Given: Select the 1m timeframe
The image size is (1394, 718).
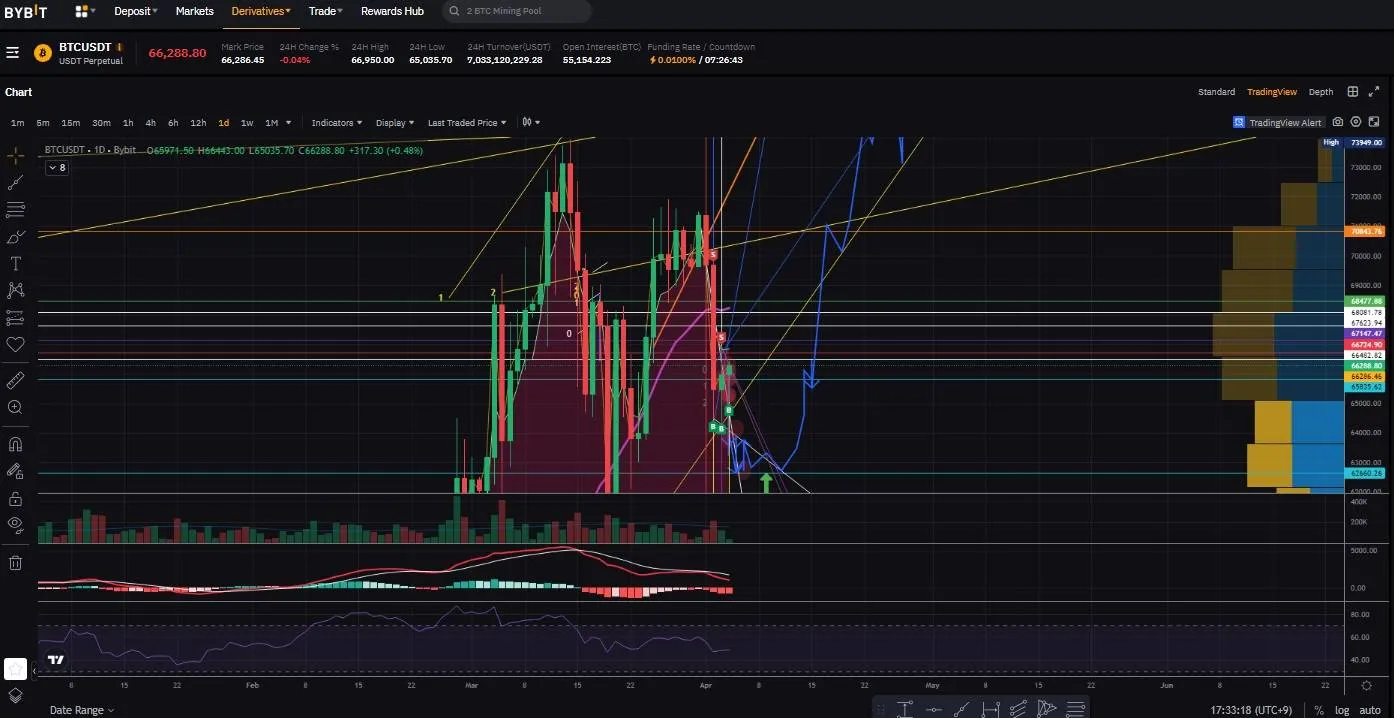Looking at the screenshot, I should tap(17, 123).
